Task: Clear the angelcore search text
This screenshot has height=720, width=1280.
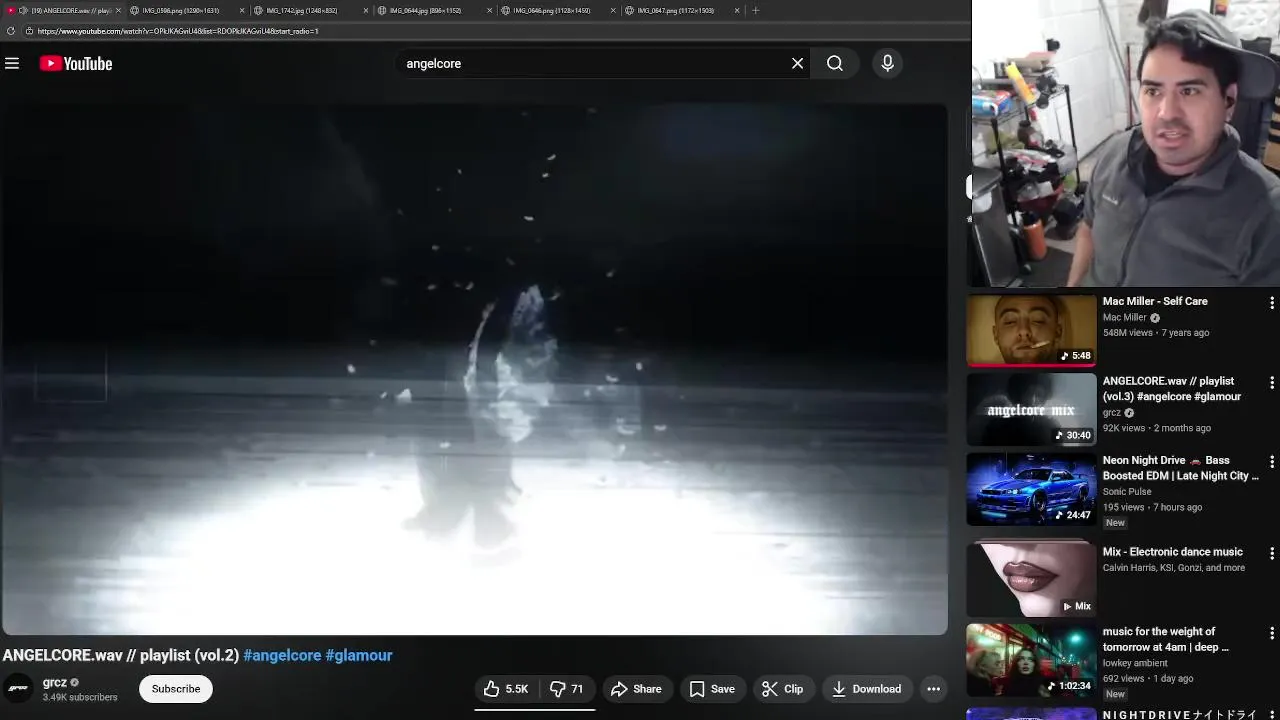Action: point(797,63)
